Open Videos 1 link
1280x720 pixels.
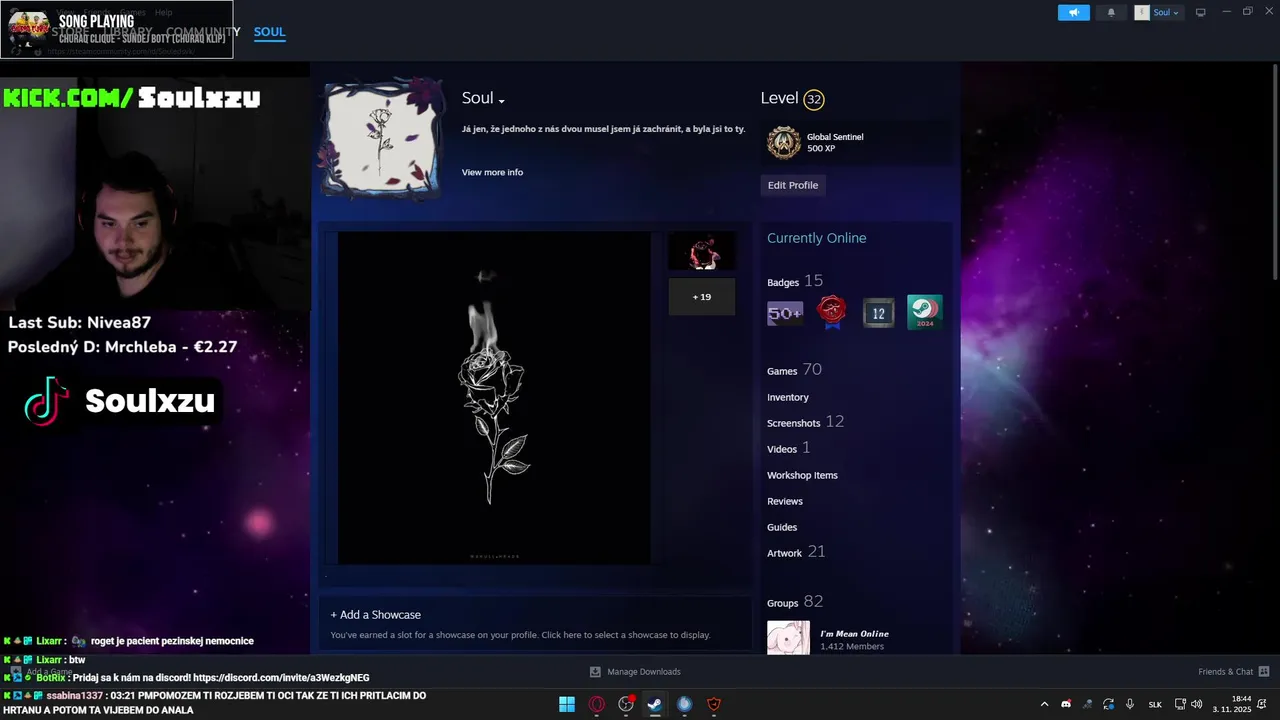click(788, 448)
